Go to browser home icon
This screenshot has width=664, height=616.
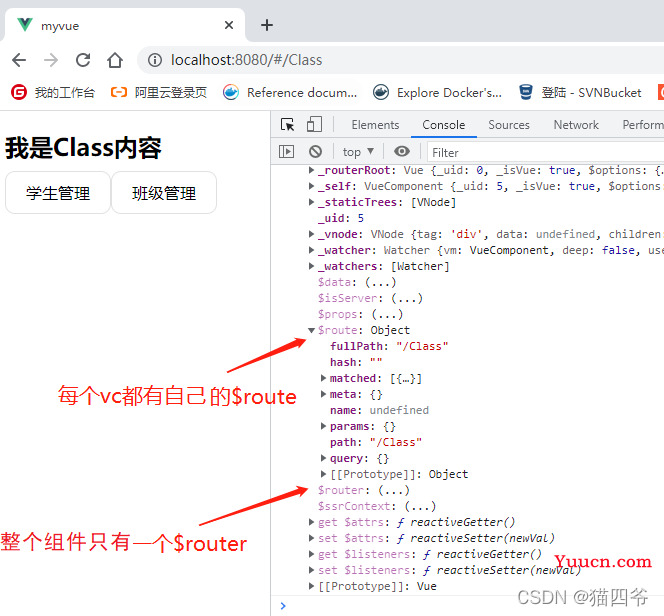[115, 60]
